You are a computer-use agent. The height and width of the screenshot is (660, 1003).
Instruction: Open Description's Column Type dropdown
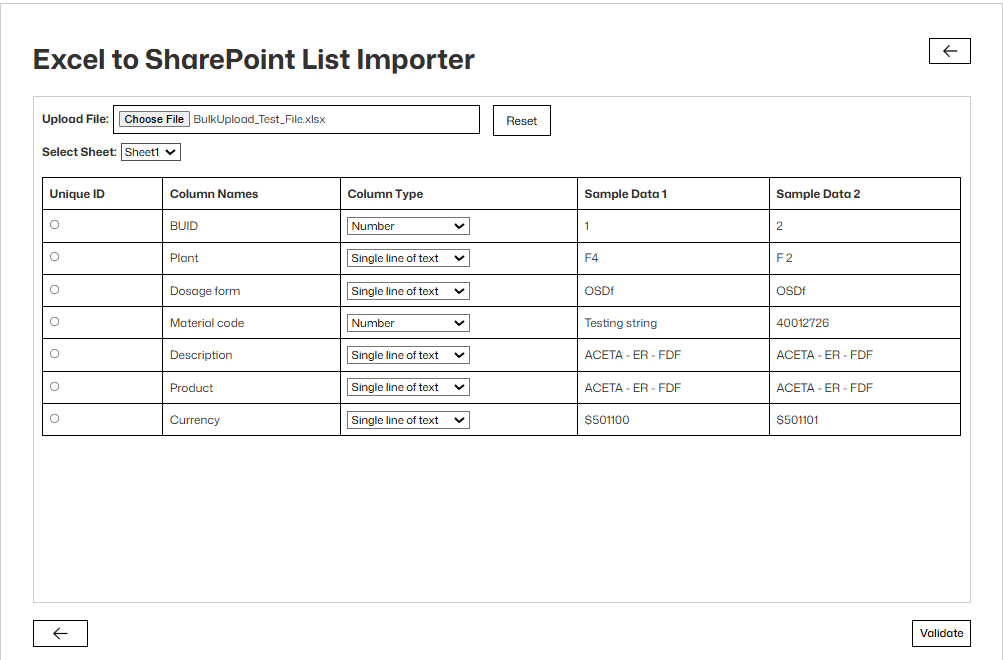[x=408, y=355]
